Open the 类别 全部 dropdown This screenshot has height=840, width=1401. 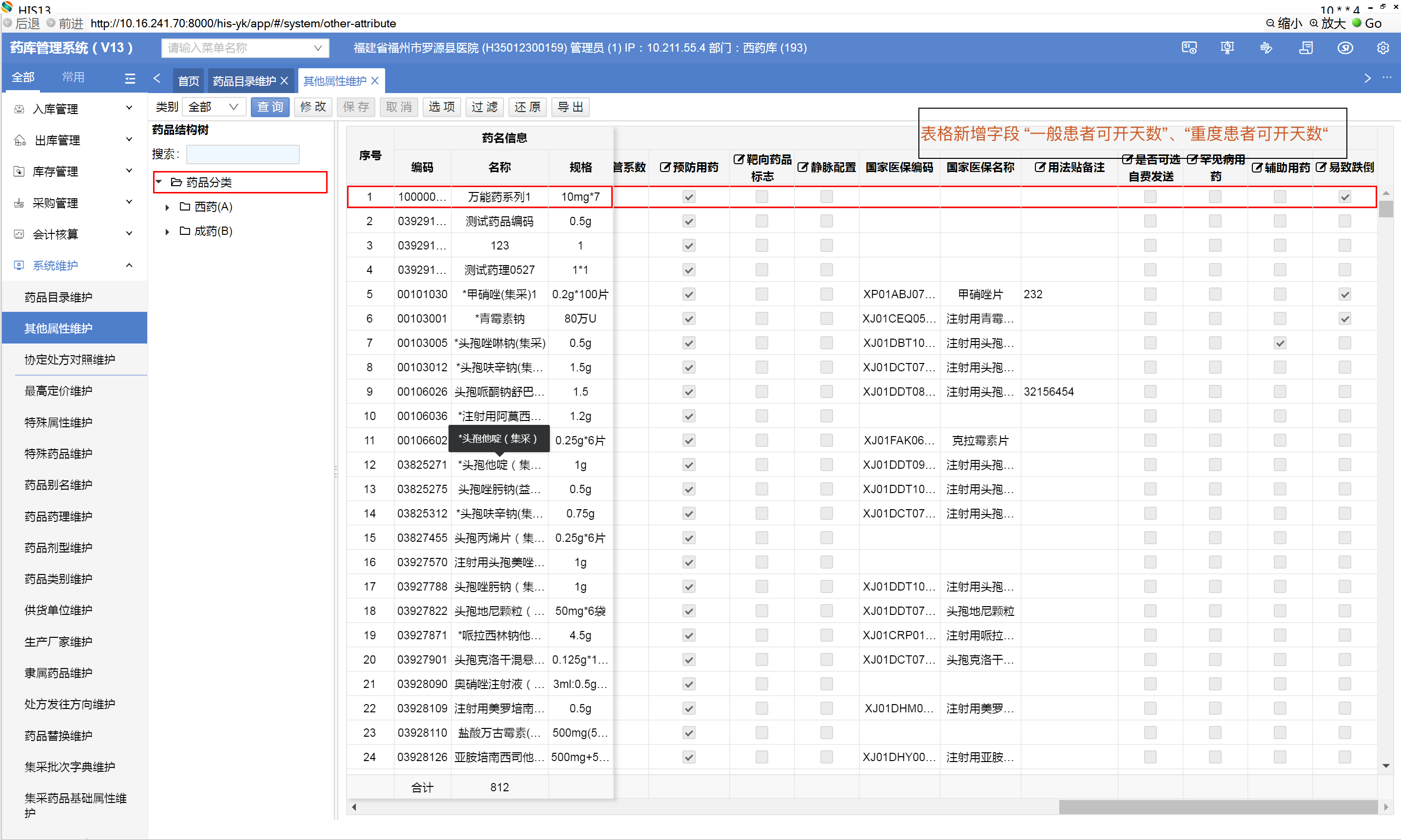(214, 107)
